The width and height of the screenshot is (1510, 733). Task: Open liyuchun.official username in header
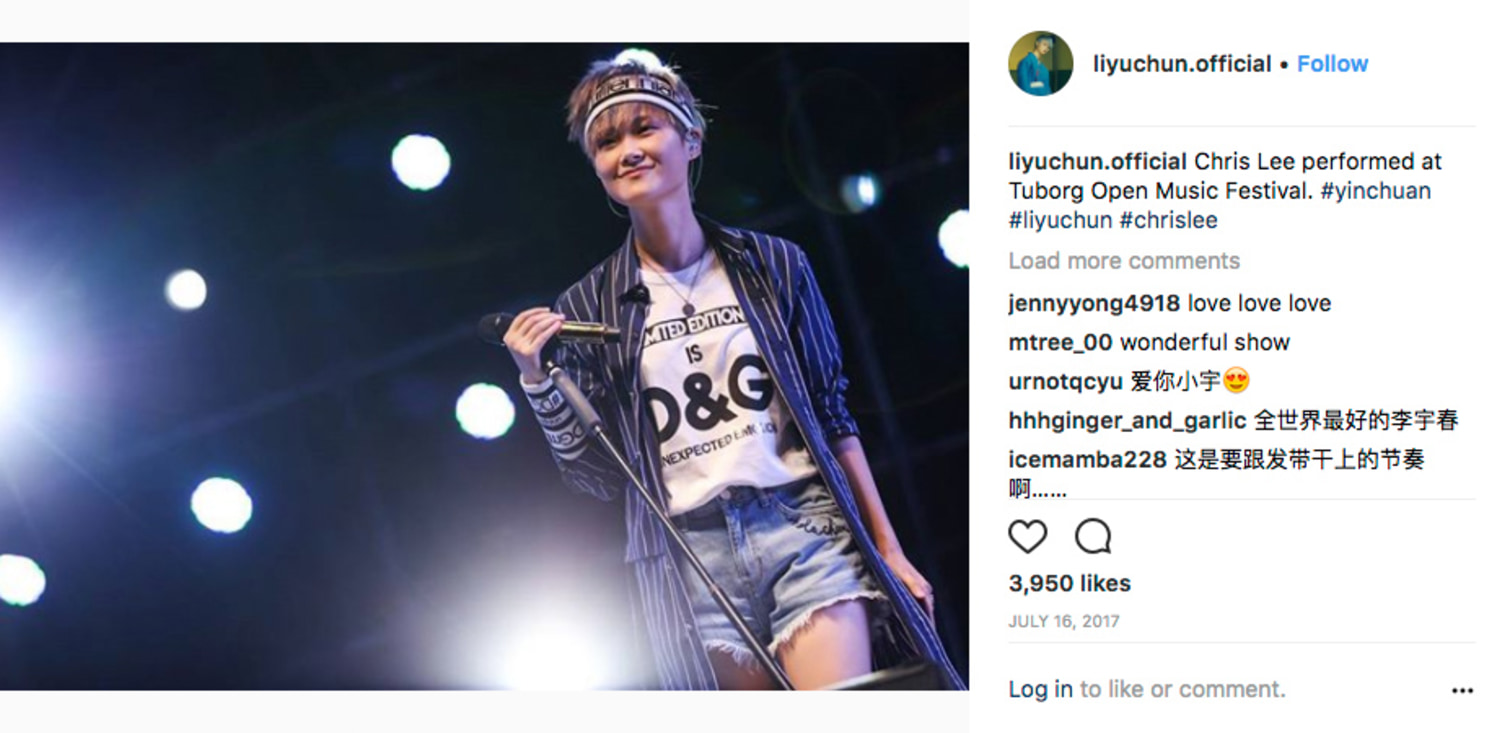tap(1181, 64)
